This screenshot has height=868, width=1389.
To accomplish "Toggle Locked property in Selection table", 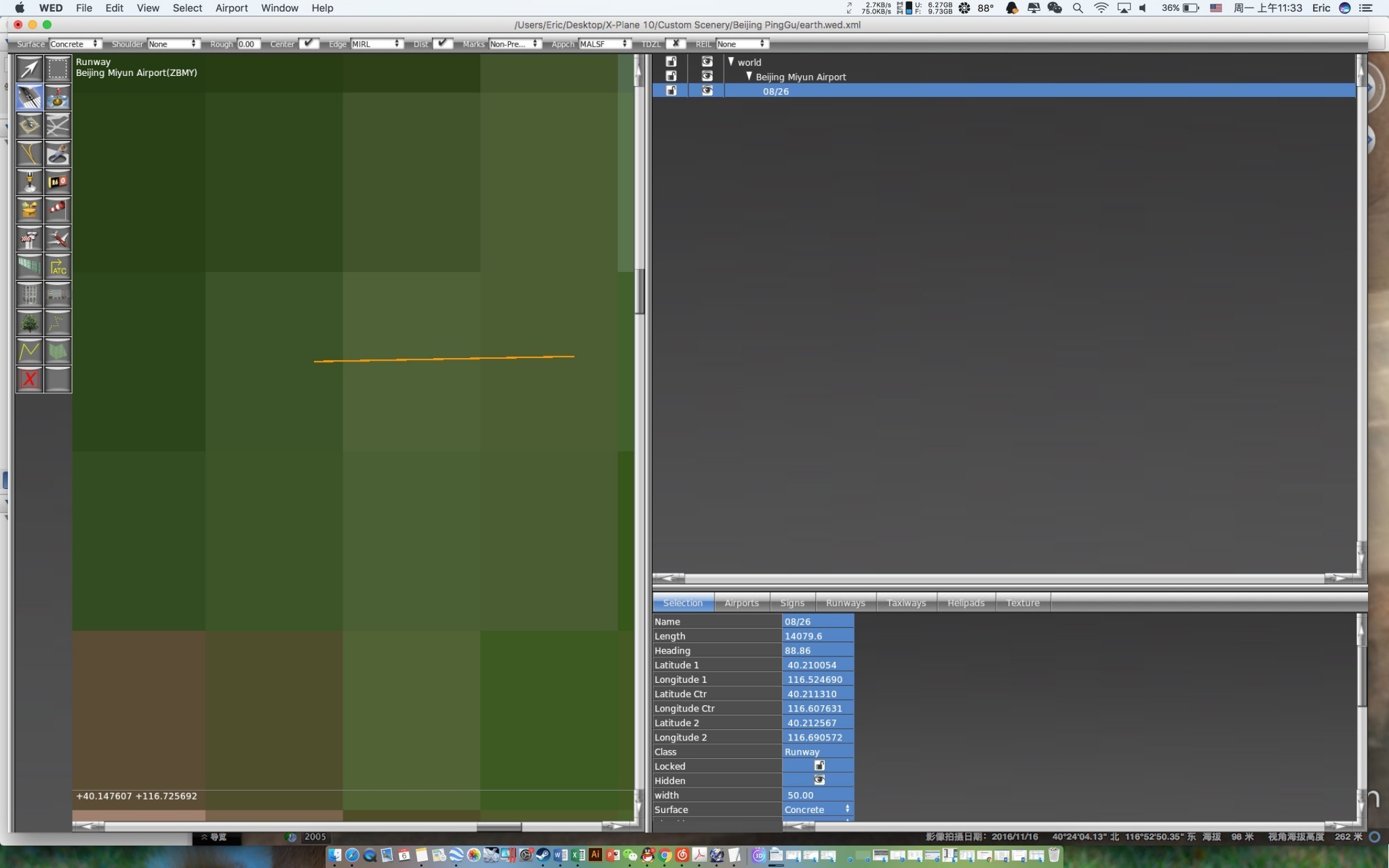I will (x=819, y=766).
